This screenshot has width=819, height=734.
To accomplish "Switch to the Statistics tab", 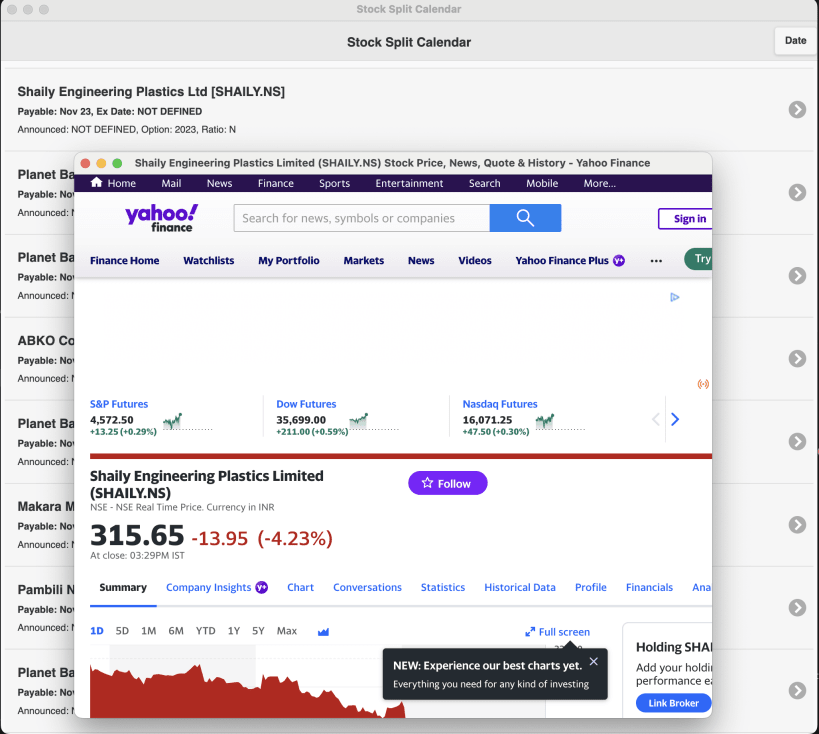I will (443, 588).
